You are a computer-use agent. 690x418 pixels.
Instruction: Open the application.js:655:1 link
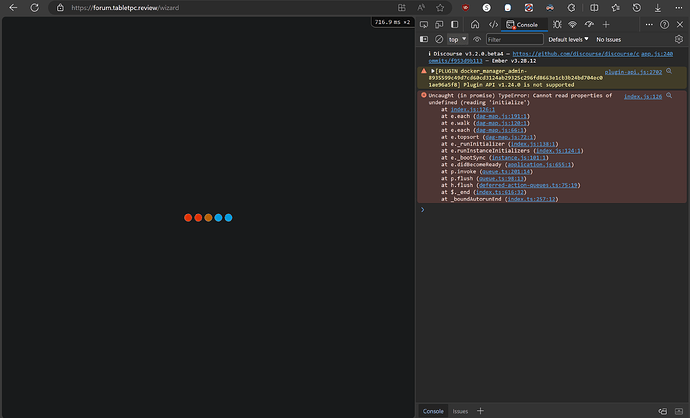539,165
